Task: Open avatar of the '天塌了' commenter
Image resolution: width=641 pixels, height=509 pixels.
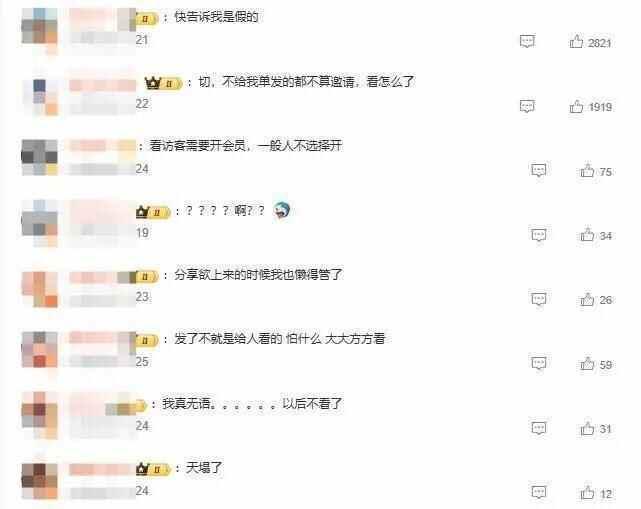Action: 39,481
